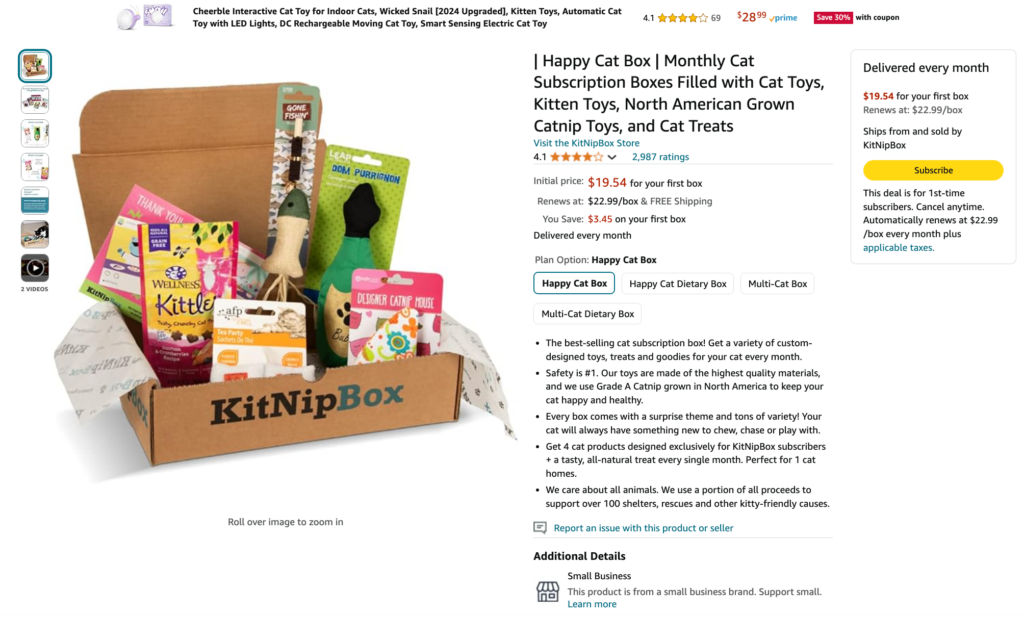Image resolution: width=1024 pixels, height=617 pixels.
Task: Visit the KitNipBox Store link
Action: pos(586,143)
